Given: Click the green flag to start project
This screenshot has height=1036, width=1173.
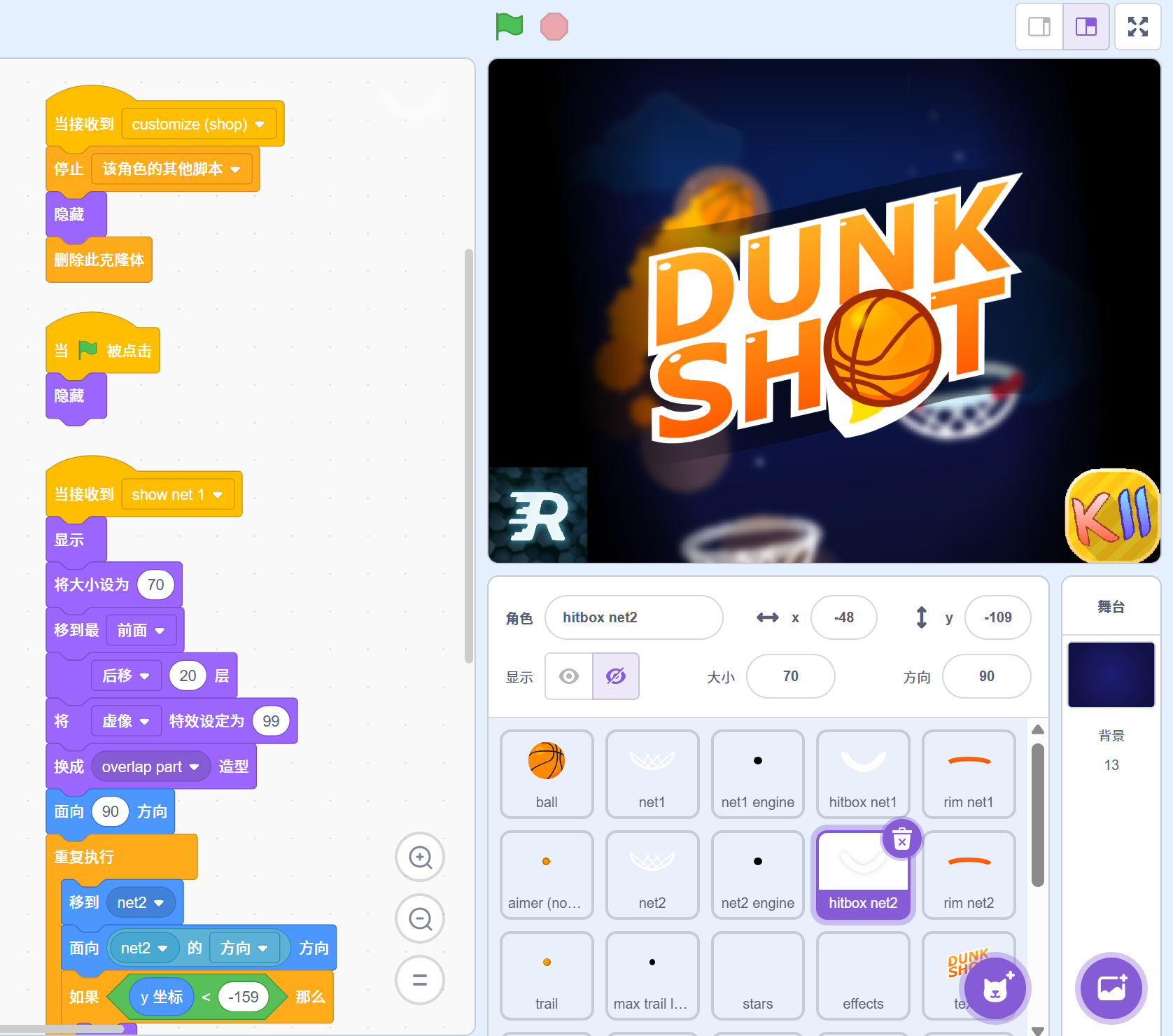Looking at the screenshot, I should pyautogui.click(x=510, y=27).
